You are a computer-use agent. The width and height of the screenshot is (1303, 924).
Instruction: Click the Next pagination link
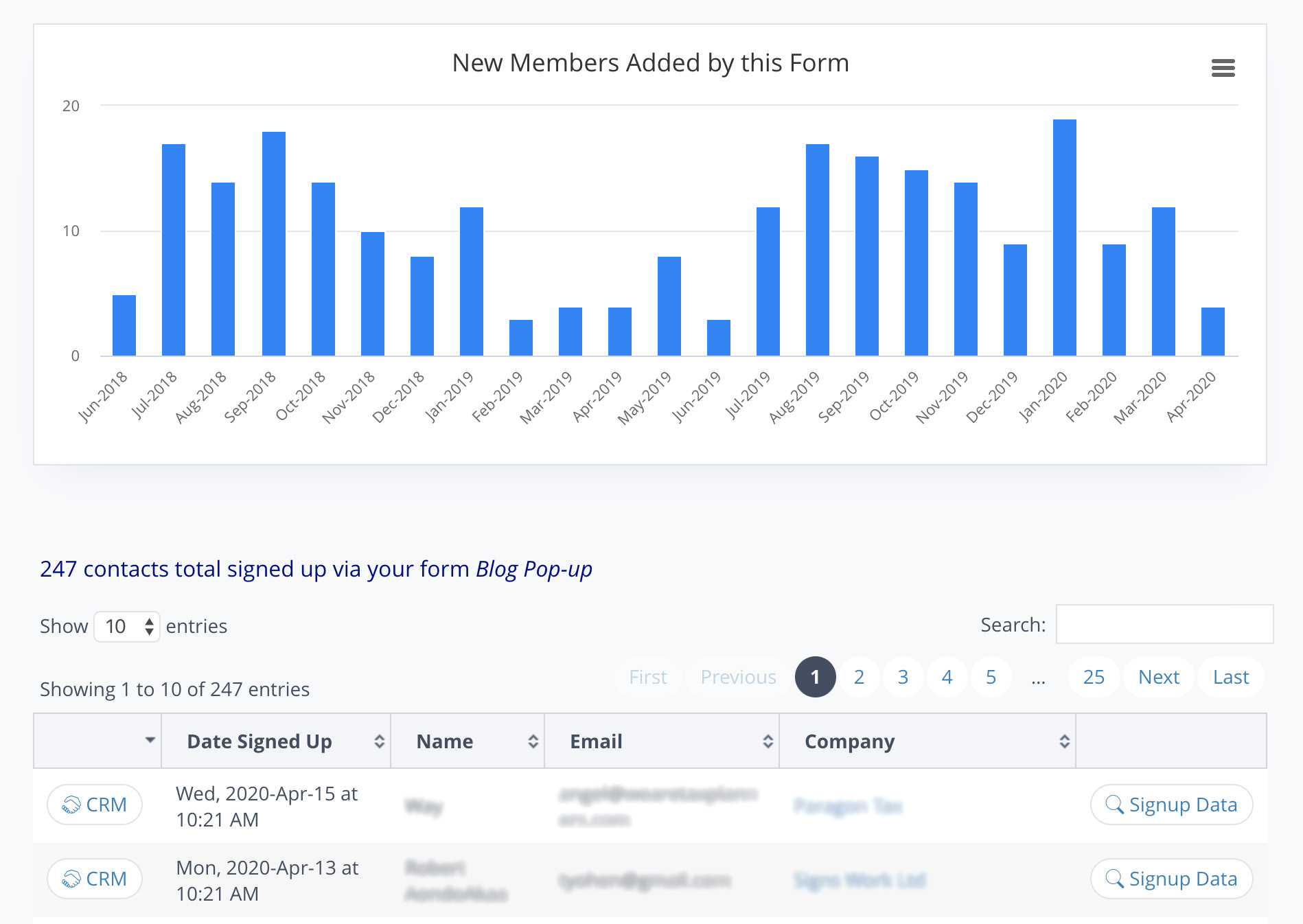point(1159,677)
